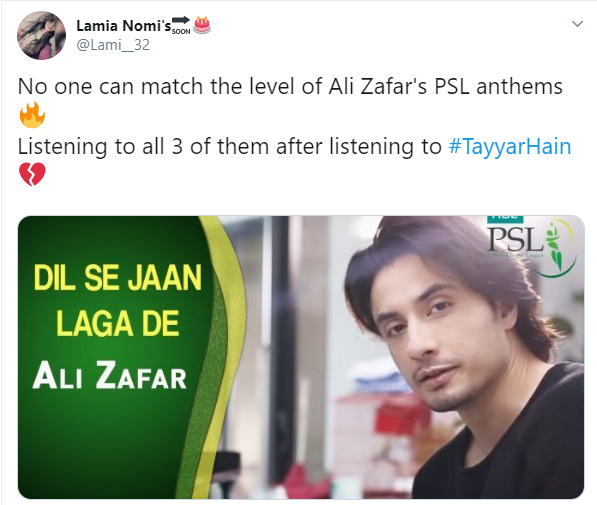The height and width of the screenshot is (505, 597).
Task: Click the Lamia Nomi's profile avatar
Action: [x=41, y=35]
